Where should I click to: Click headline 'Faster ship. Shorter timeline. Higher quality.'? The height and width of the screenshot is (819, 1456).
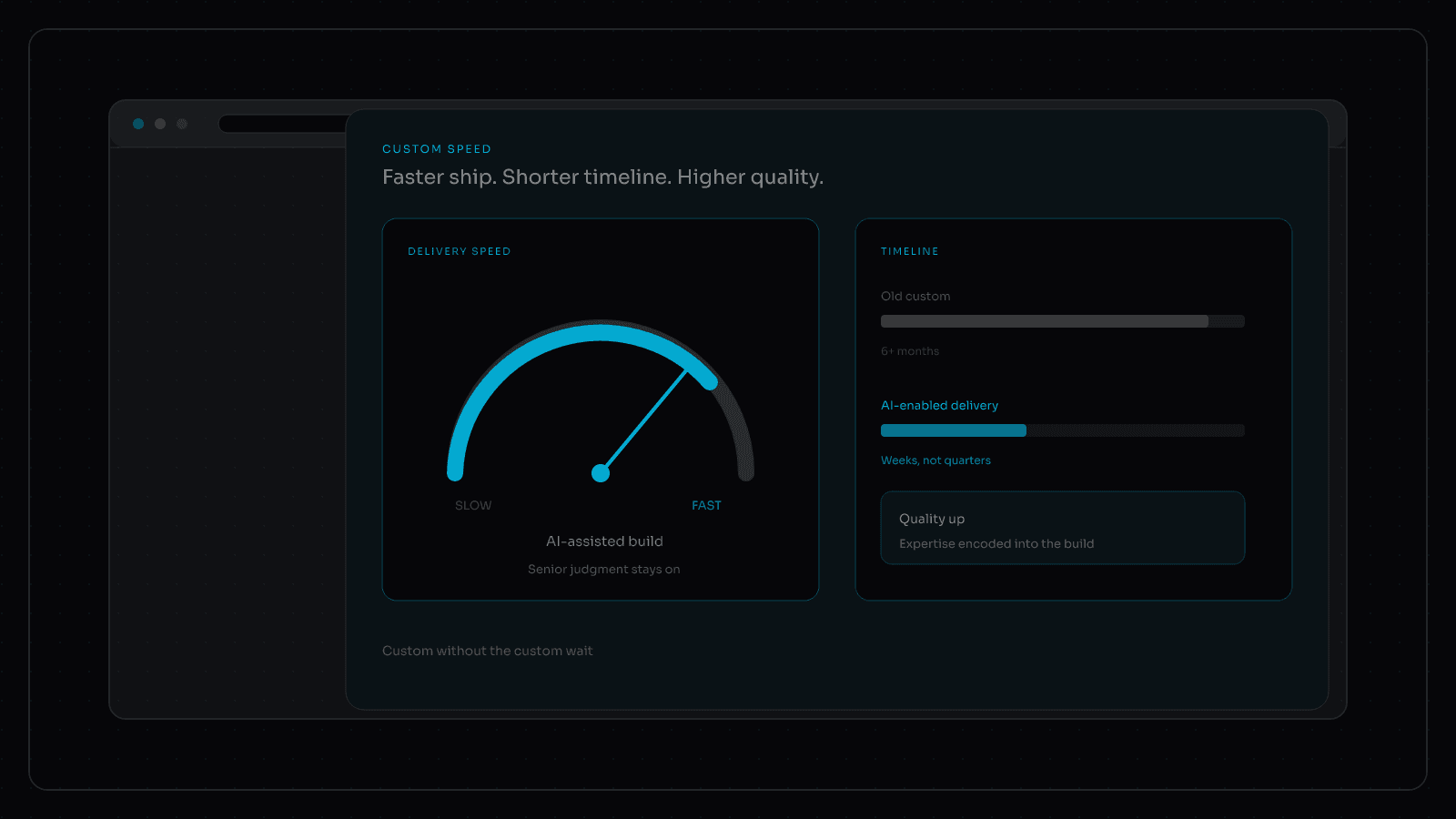tap(602, 177)
